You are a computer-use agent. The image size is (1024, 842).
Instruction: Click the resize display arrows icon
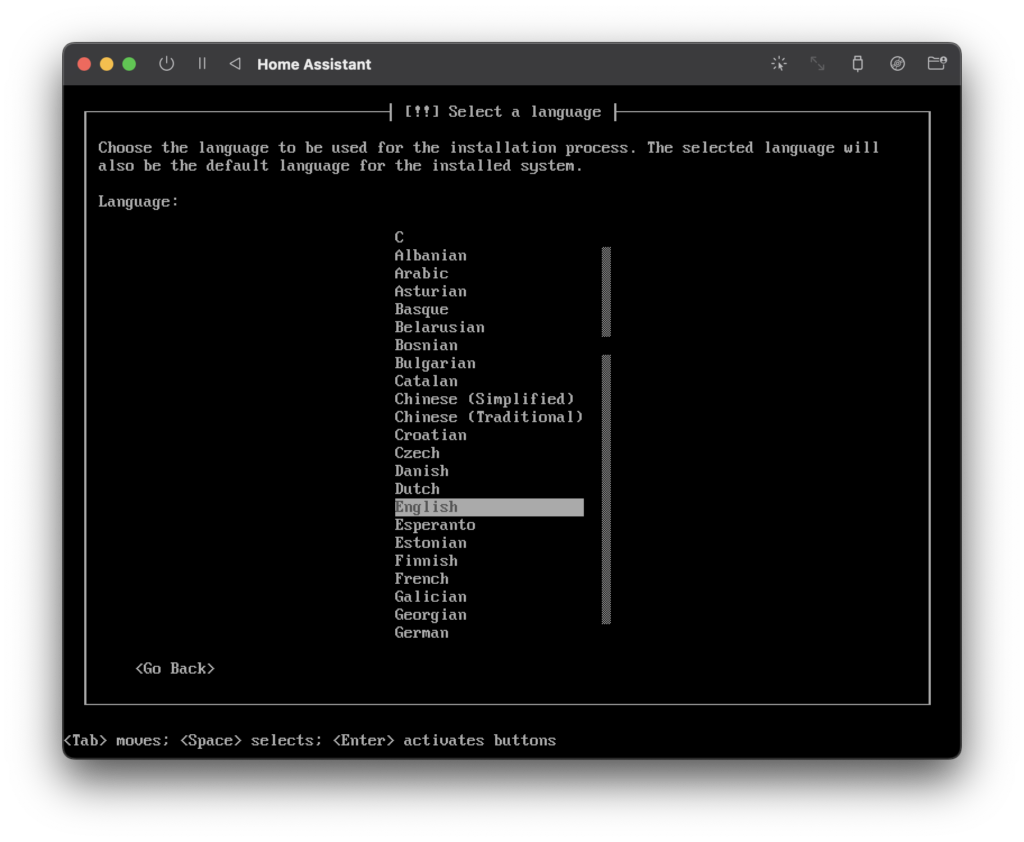[818, 63]
